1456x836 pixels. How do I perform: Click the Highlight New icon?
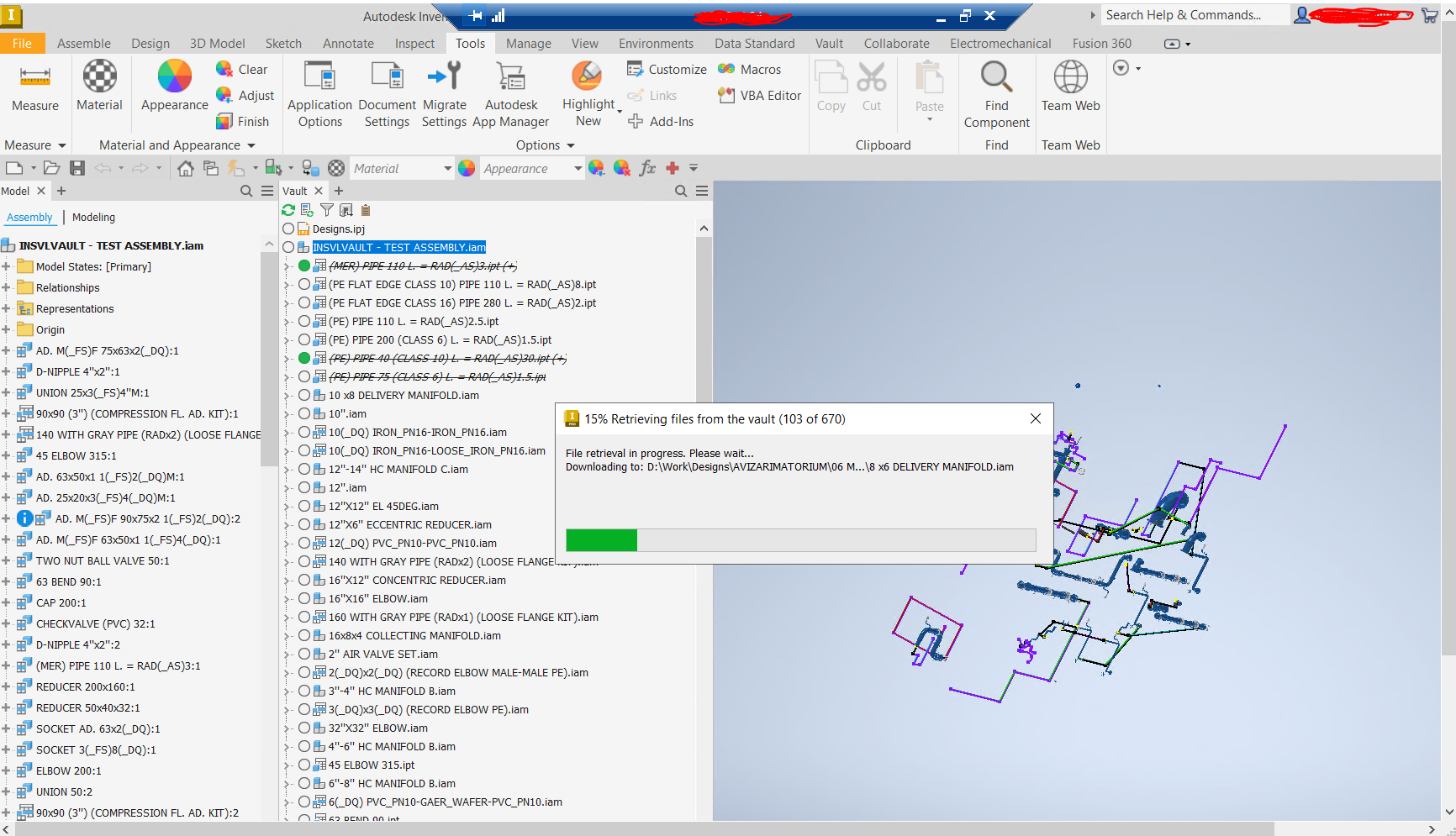click(587, 76)
